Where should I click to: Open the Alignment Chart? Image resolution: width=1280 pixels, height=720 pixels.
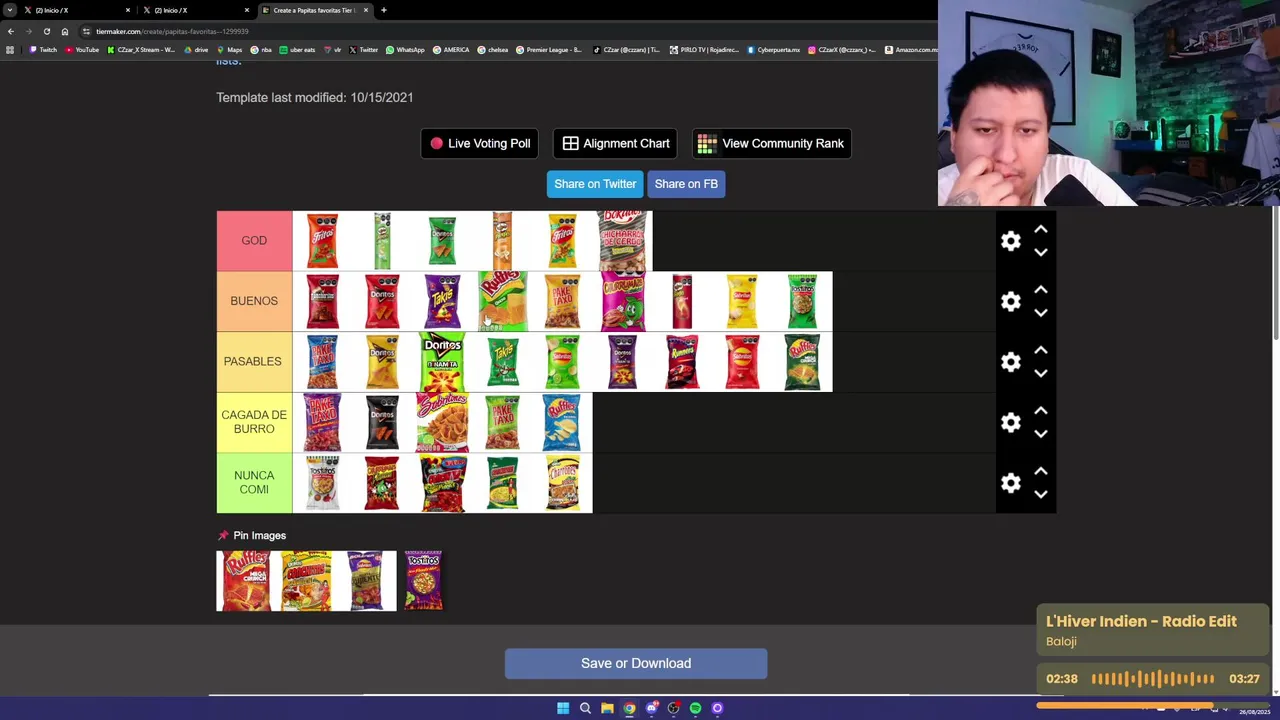pyautogui.click(x=616, y=143)
